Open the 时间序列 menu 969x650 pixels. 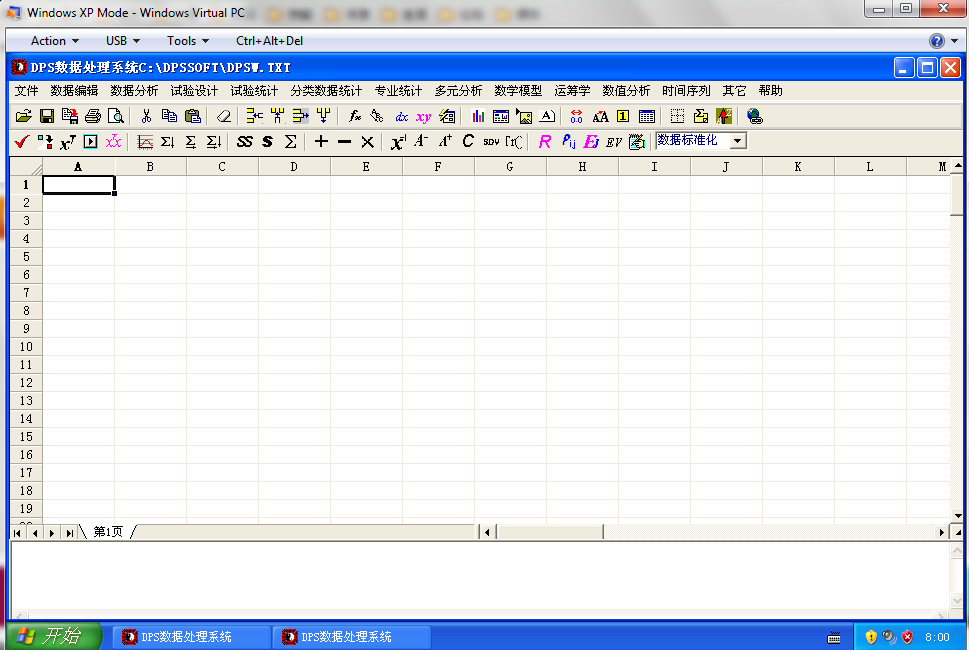(686, 91)
